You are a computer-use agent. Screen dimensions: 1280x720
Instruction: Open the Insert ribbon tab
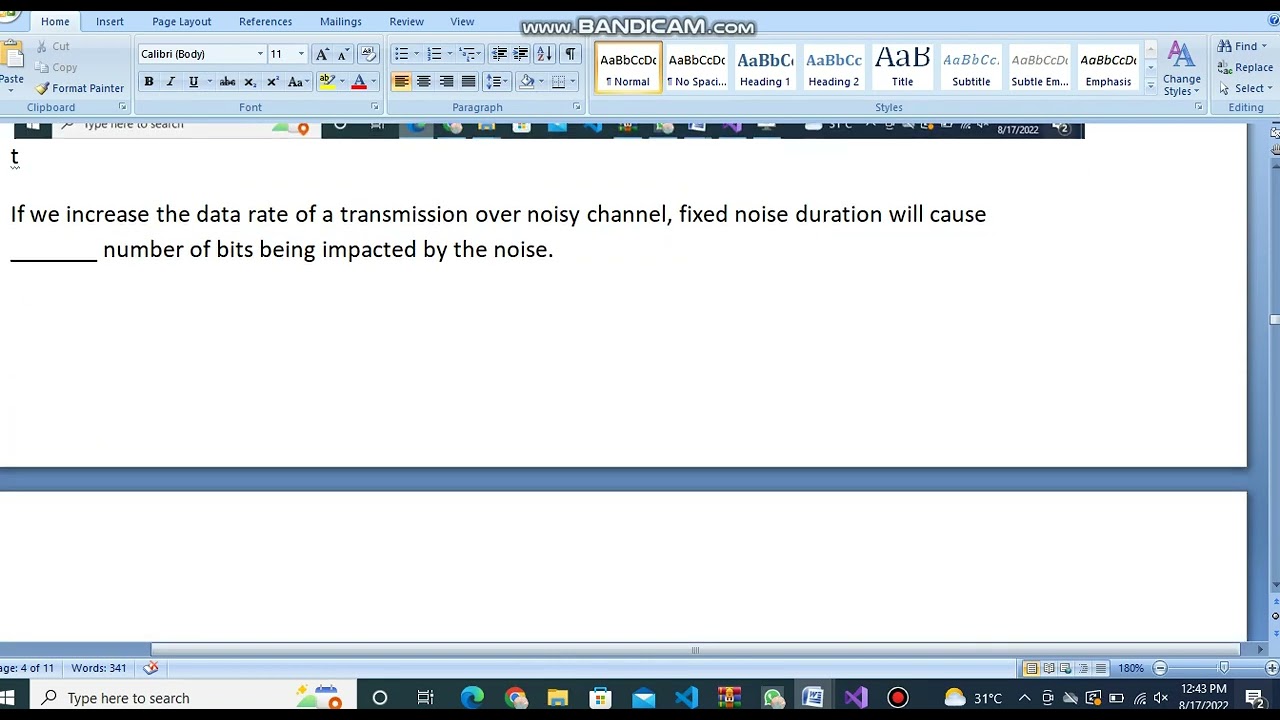110,21
